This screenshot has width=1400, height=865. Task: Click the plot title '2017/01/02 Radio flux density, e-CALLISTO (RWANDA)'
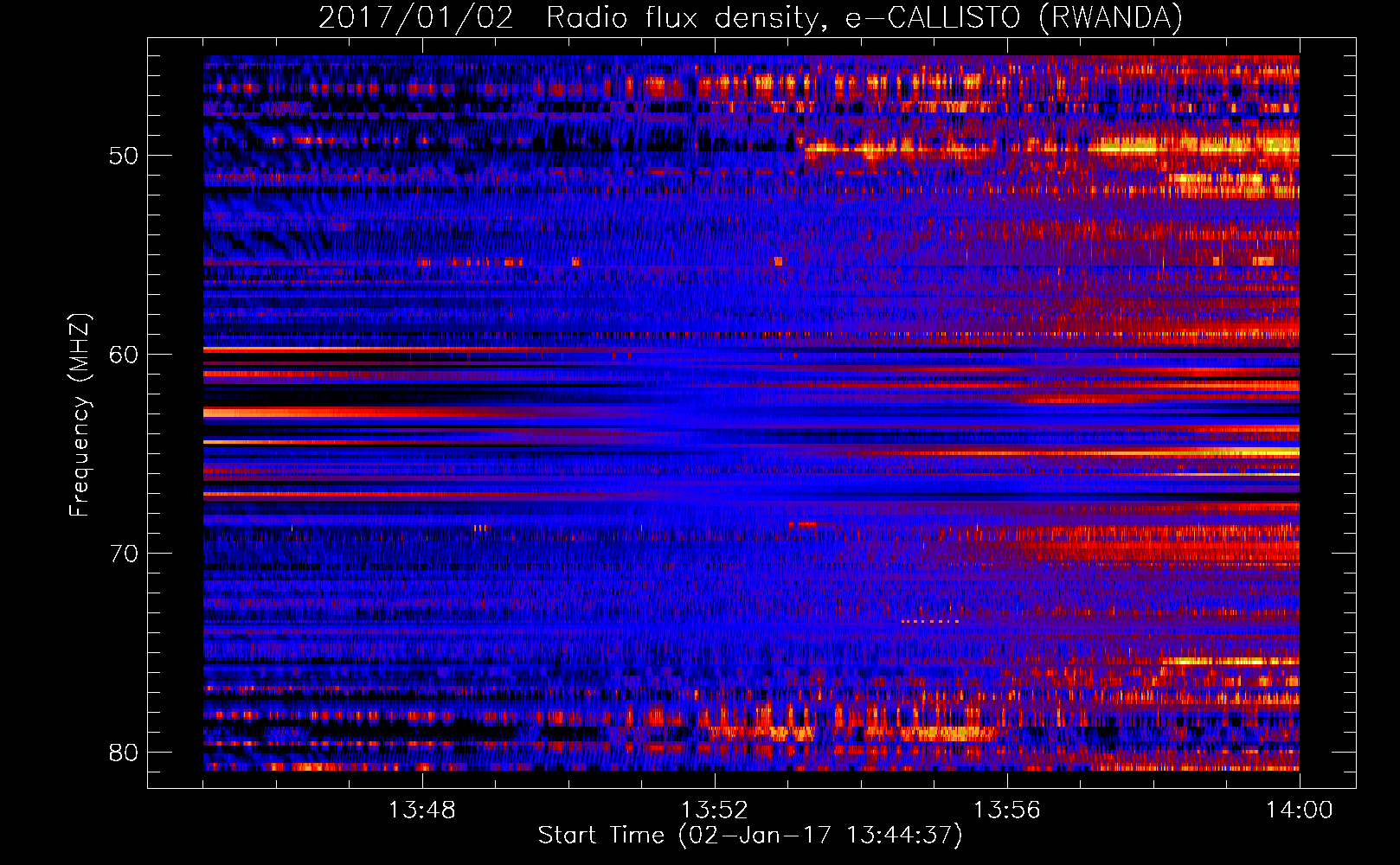(750, 17)
